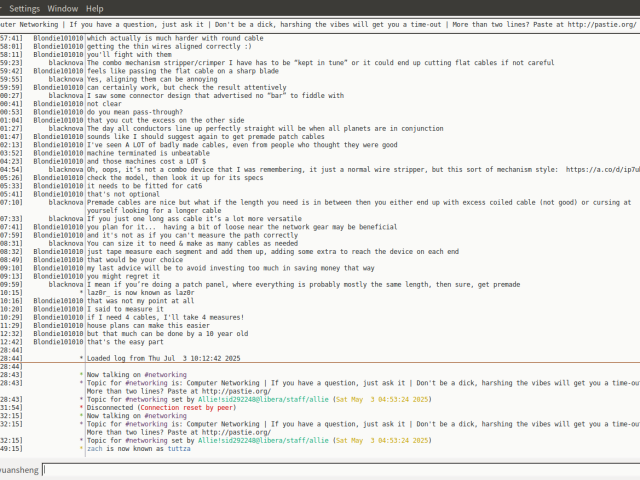Screen dimensions: 640x480
Task: Click Blondie101010 nick on 'I said to measure it' line
Action: (58, 309)
